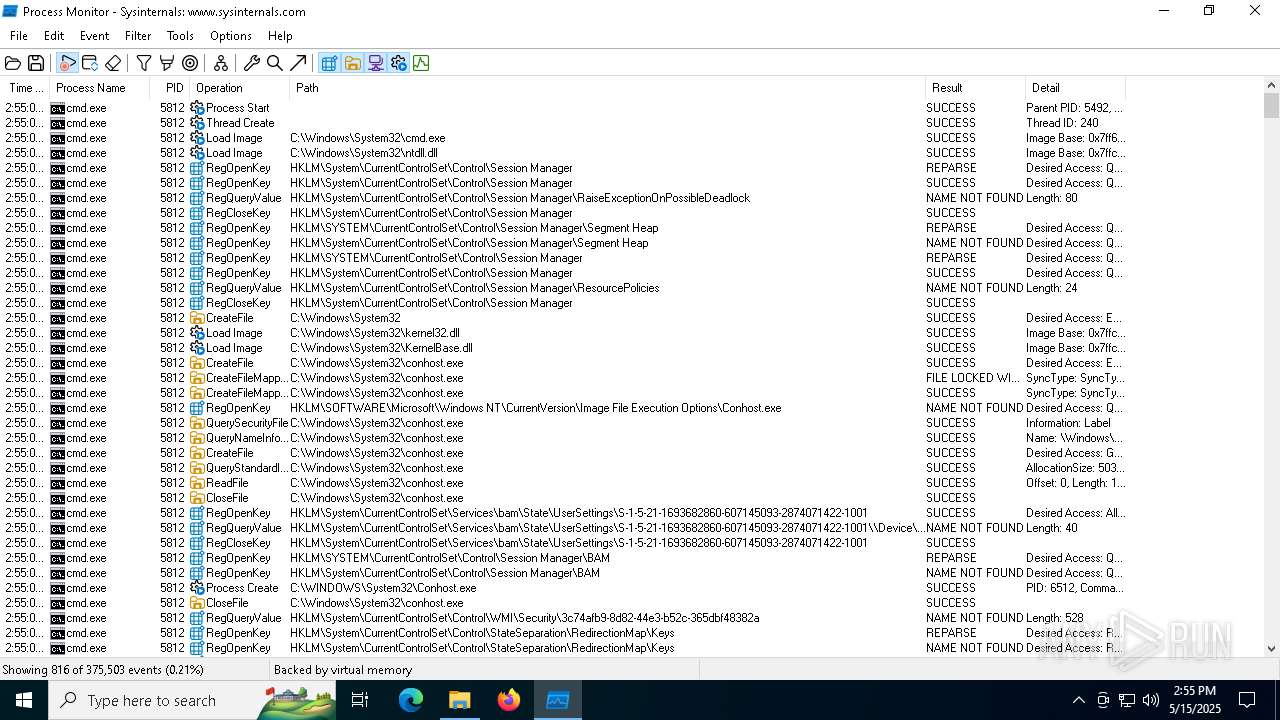Open the Edit menu

54,36
